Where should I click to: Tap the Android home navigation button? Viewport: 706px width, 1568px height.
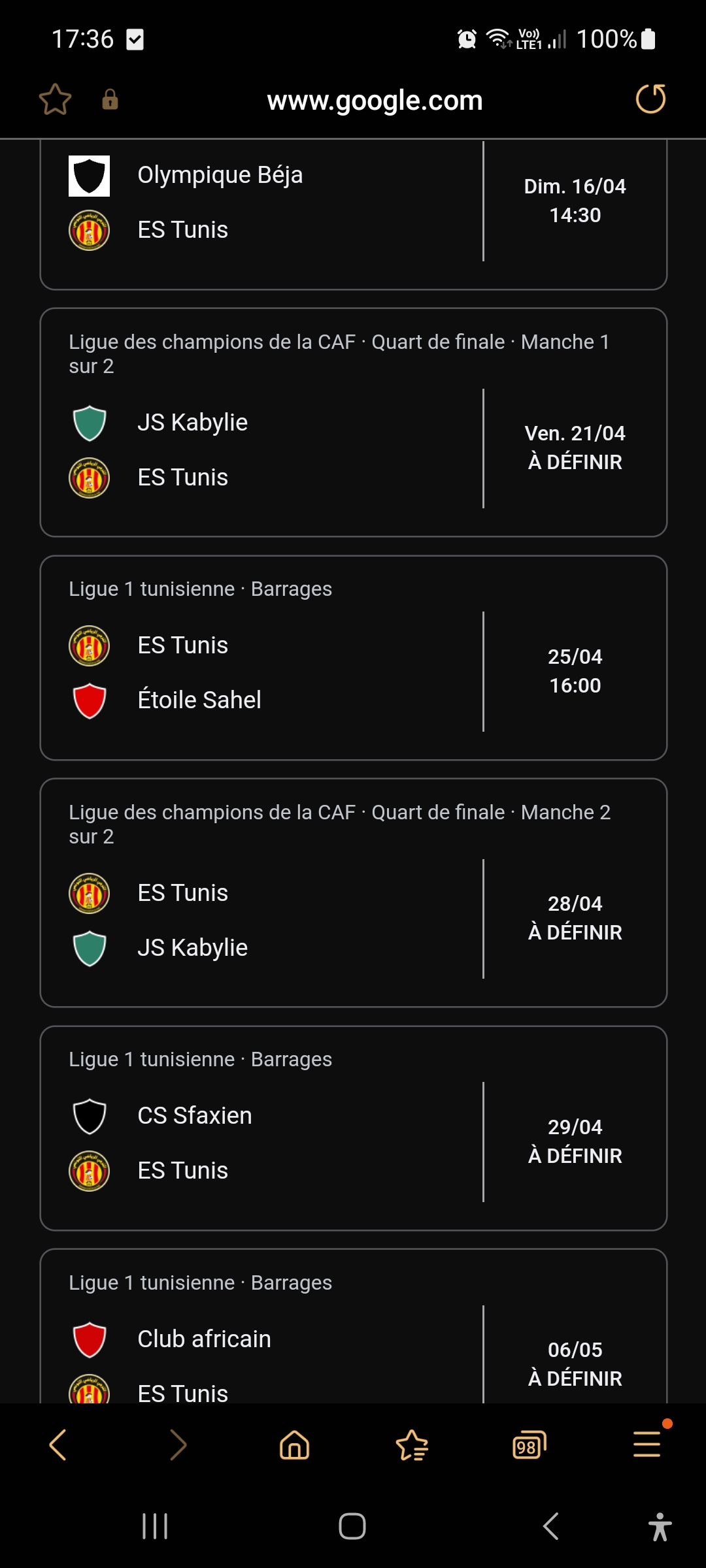[352, 1526]
